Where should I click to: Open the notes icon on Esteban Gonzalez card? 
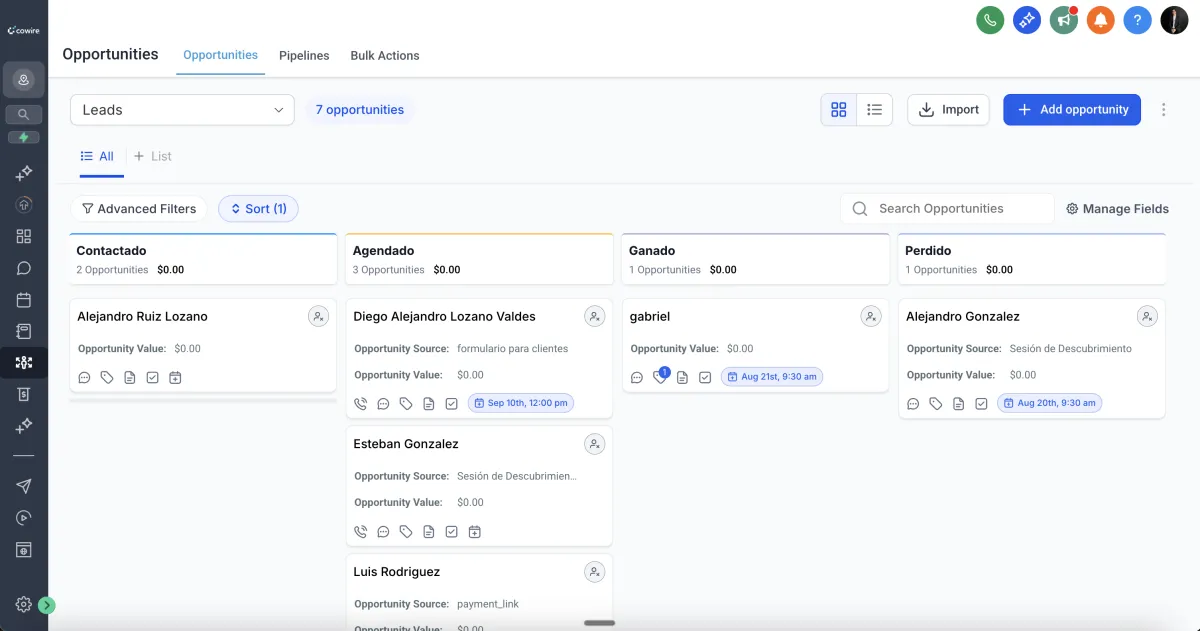(x=429, y=532)
